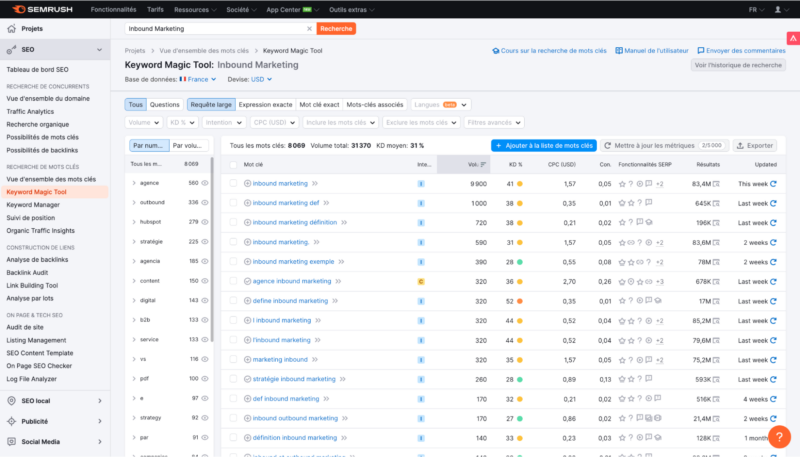Check the box for define inbound marketing
Viewport: 800px width, 457px height.
click(x=233, y=301)
